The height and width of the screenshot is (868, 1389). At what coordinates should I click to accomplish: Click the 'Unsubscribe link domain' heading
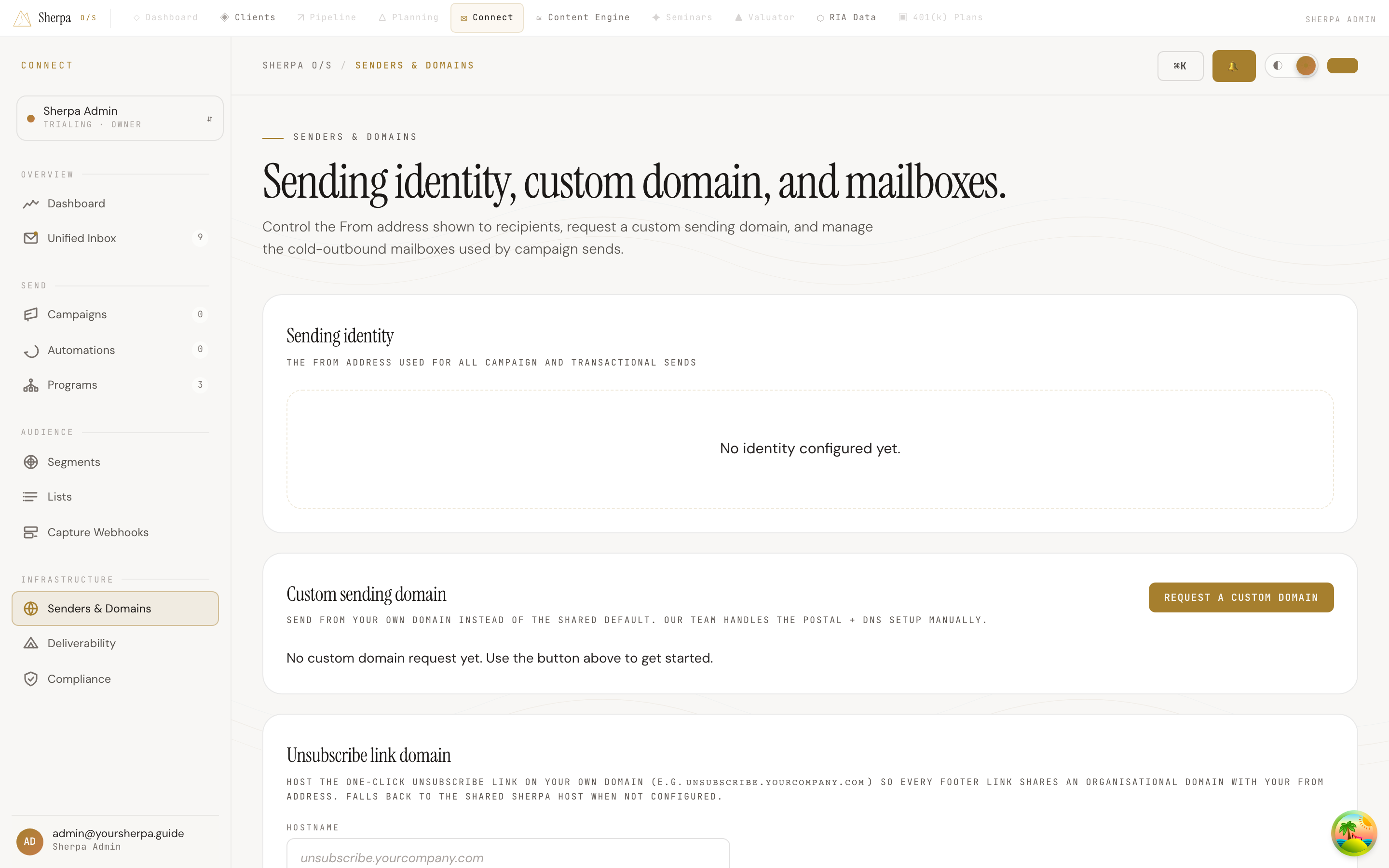point(368,755)
